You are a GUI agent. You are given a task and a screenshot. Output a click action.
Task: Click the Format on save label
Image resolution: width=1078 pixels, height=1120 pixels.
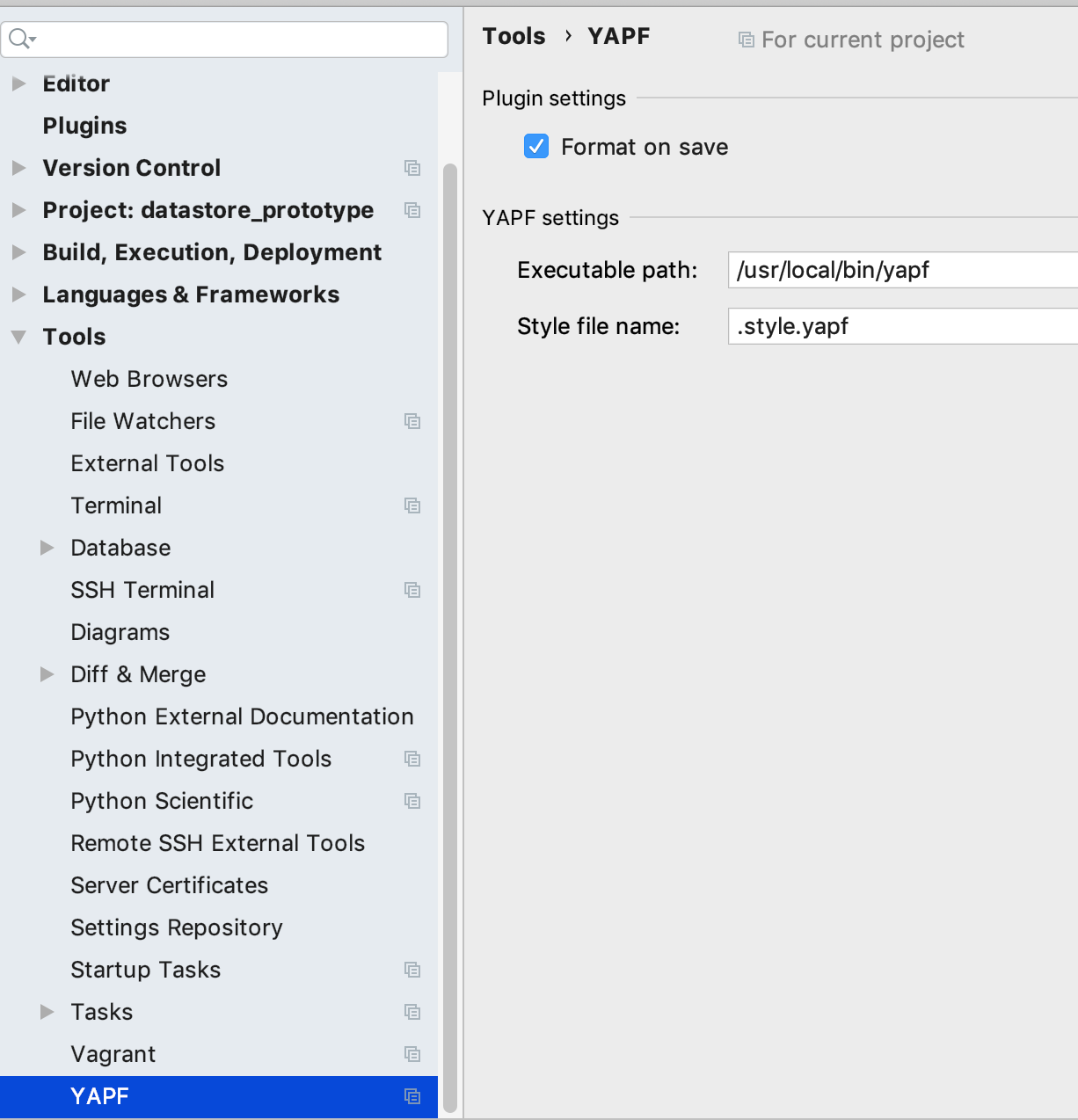click(645, 147)
